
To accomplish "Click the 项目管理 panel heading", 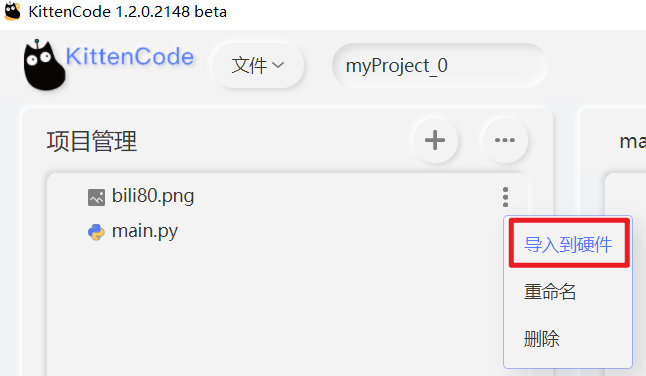I will [91, 141].
